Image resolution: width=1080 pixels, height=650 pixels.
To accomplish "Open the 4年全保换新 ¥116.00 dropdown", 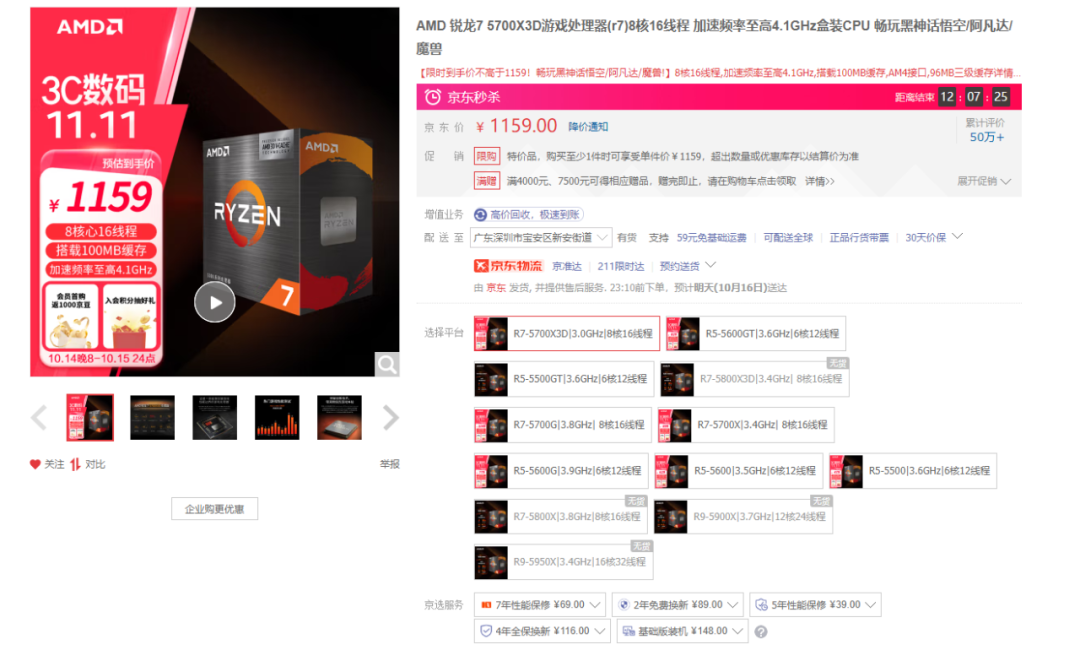I will [x=542, y=631].
